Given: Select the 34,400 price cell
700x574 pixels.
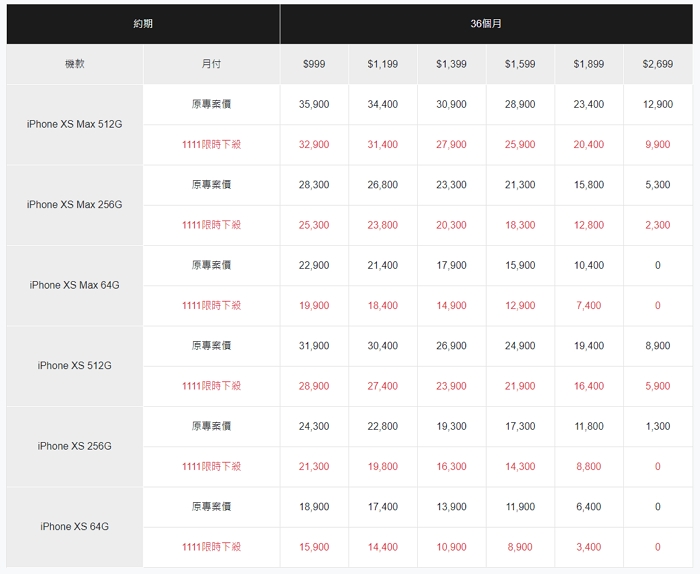Looking at the screenshot, I should [x=383, y=104].
